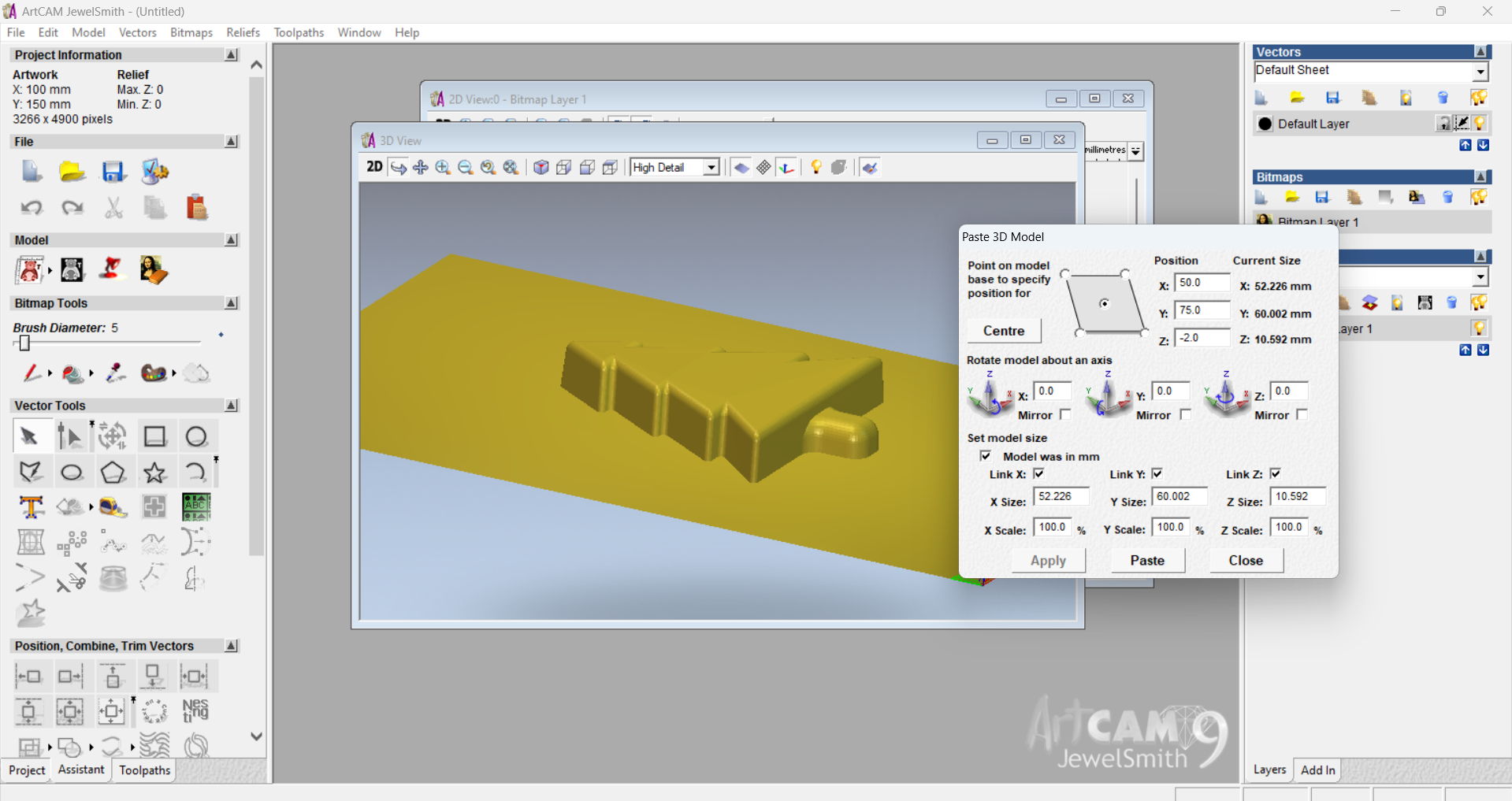Click the light bulb icon in 3D toolbar
The height and width of the screenshot is (801, 1512).
point(816,167)
